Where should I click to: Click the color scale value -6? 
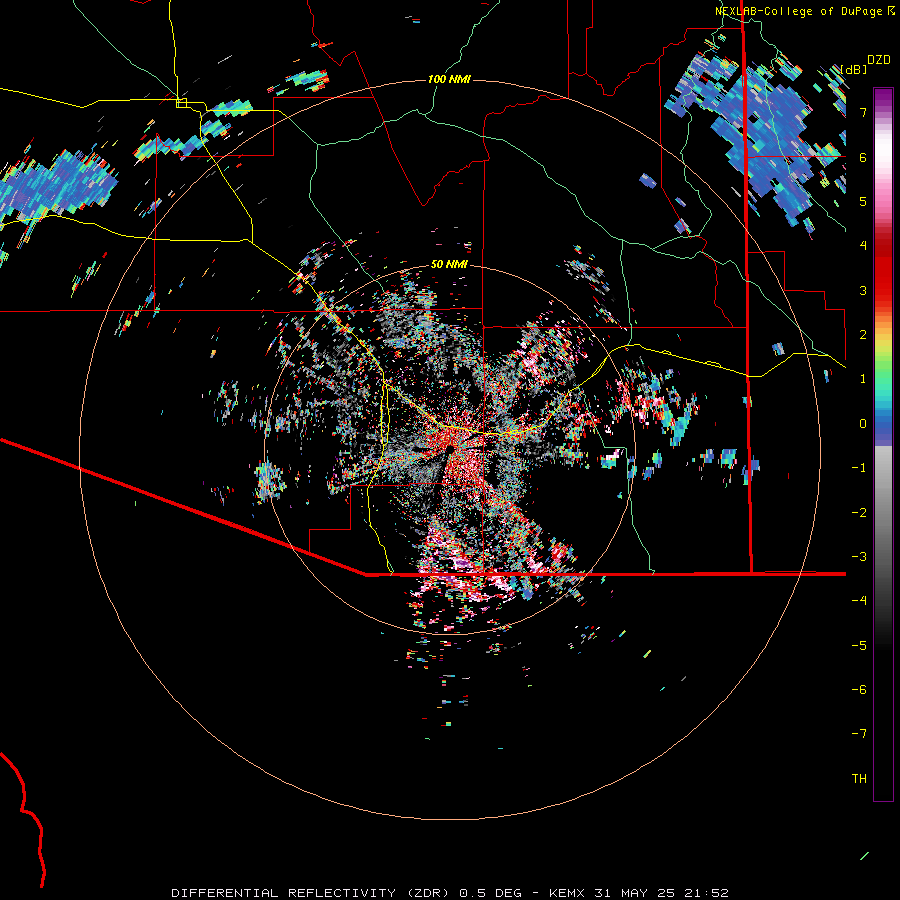coord(859,690)
